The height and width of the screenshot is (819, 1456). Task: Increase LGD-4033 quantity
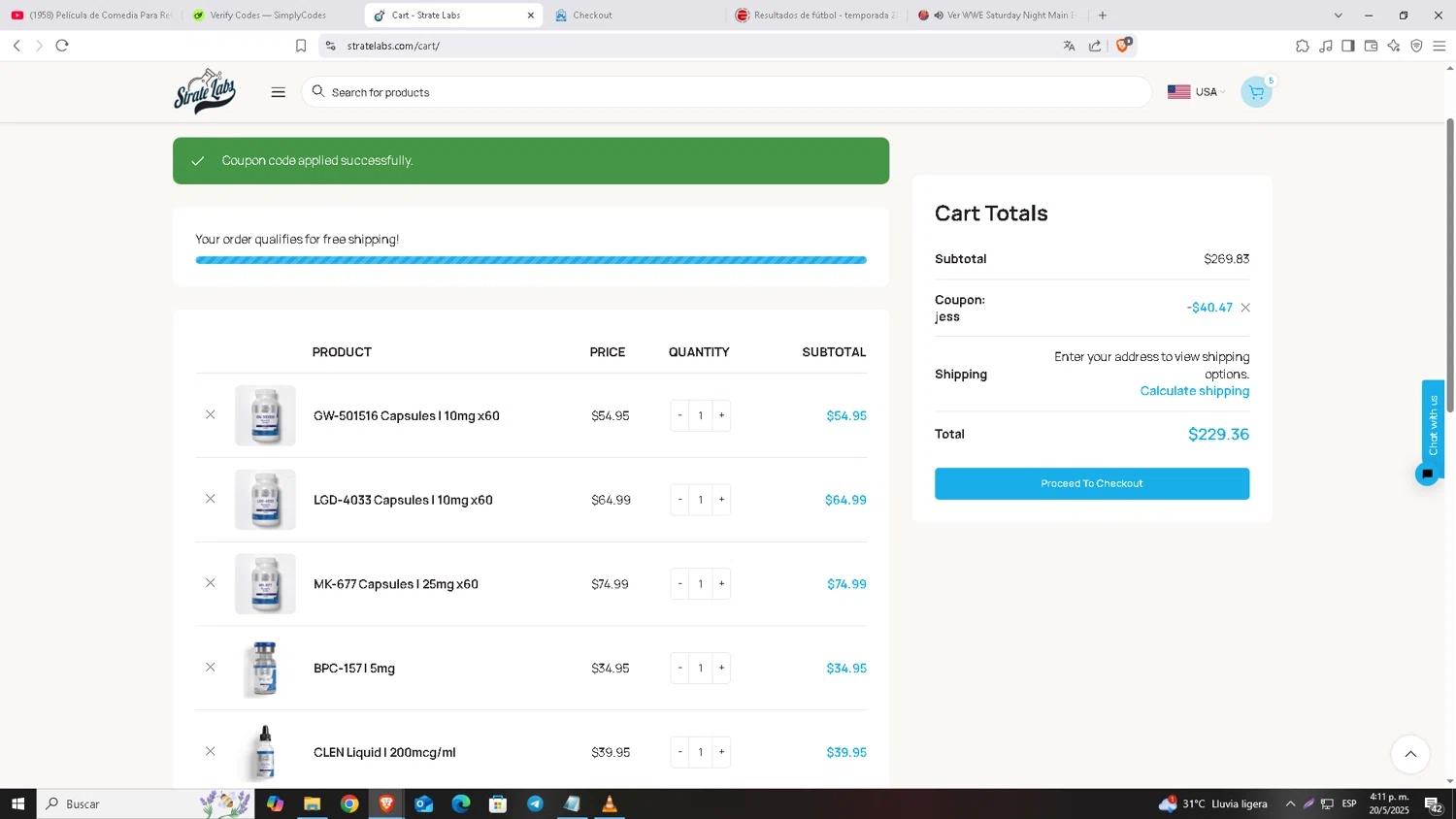click(x=721, y=500)
